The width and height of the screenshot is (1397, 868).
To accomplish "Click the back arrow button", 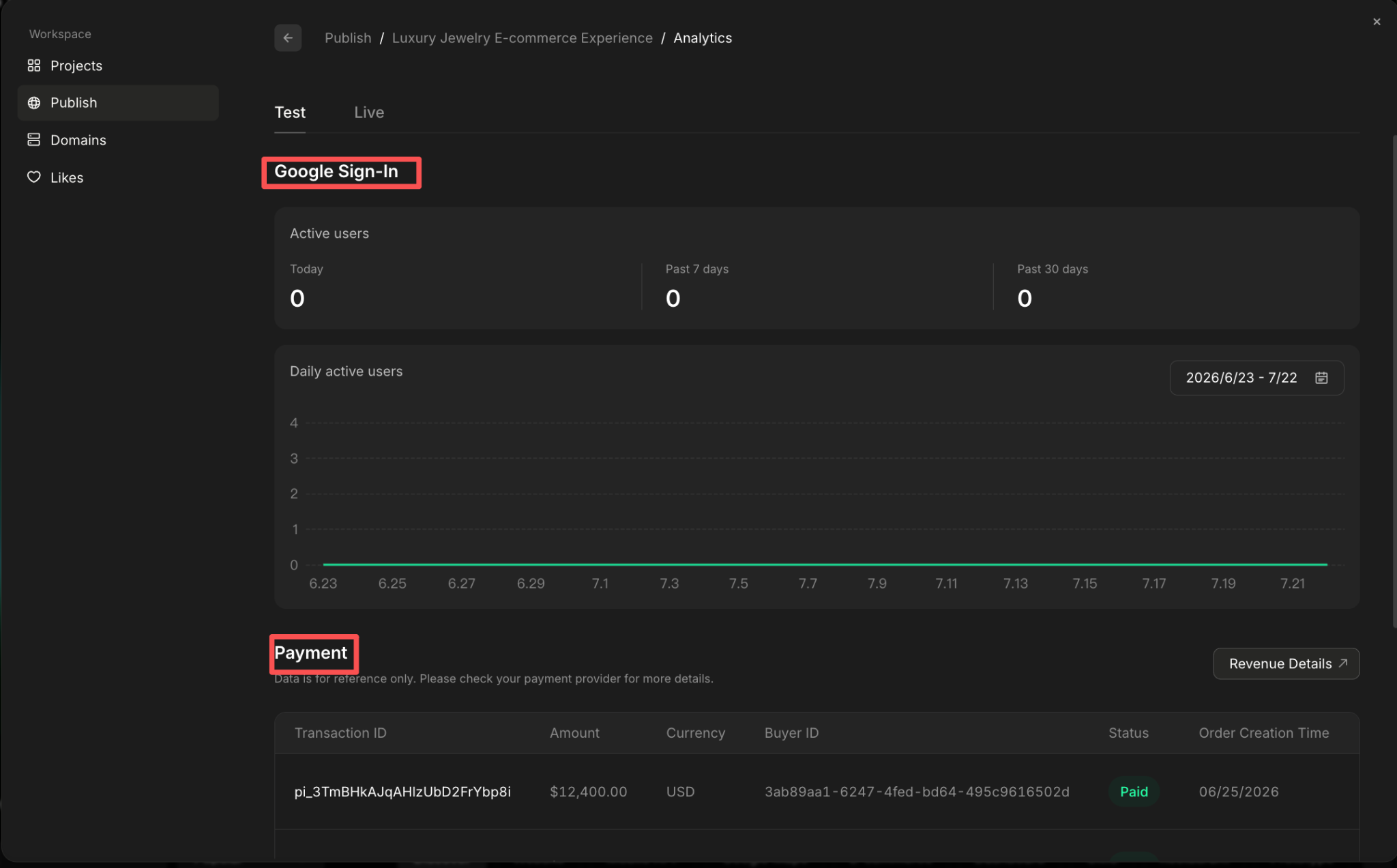I will pyautogui.click(x=288, y=38).
